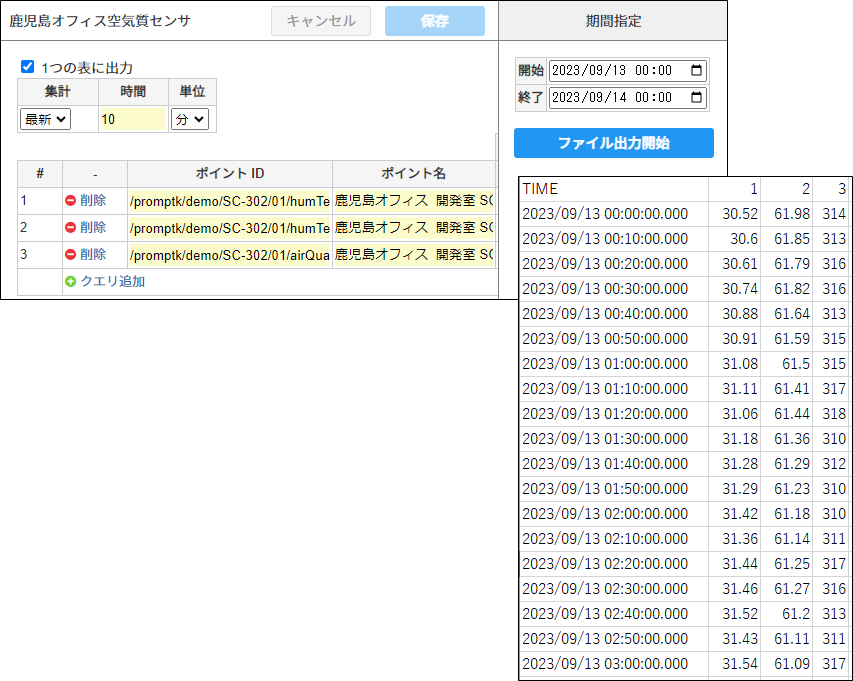Click value 30.6 in the output table

tap(744, 239)
